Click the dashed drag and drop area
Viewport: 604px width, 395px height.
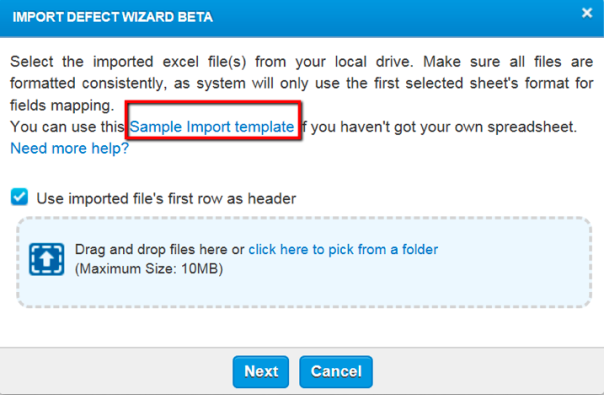click(304, 262)
